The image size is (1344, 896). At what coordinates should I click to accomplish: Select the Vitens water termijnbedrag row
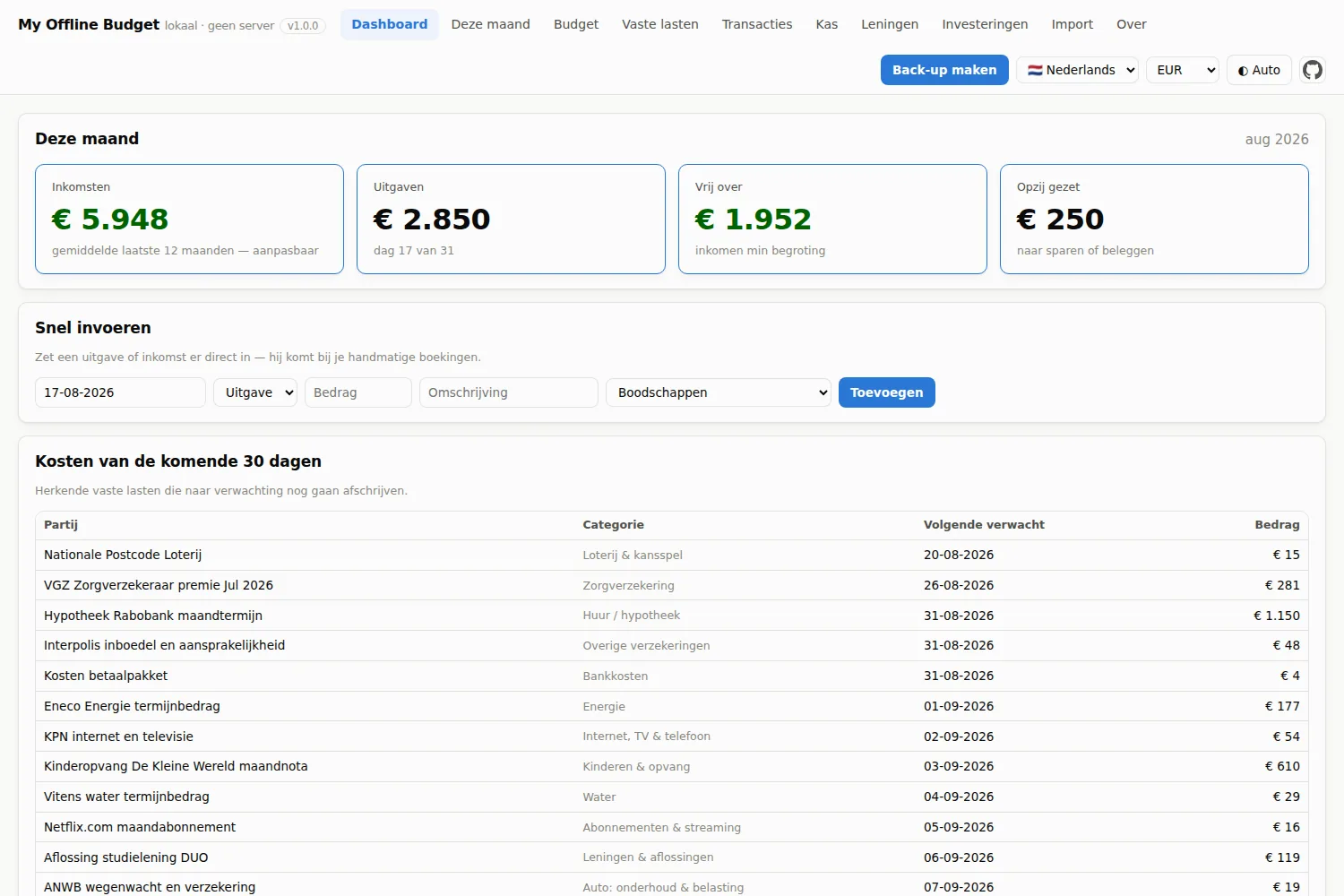[672, 797]
